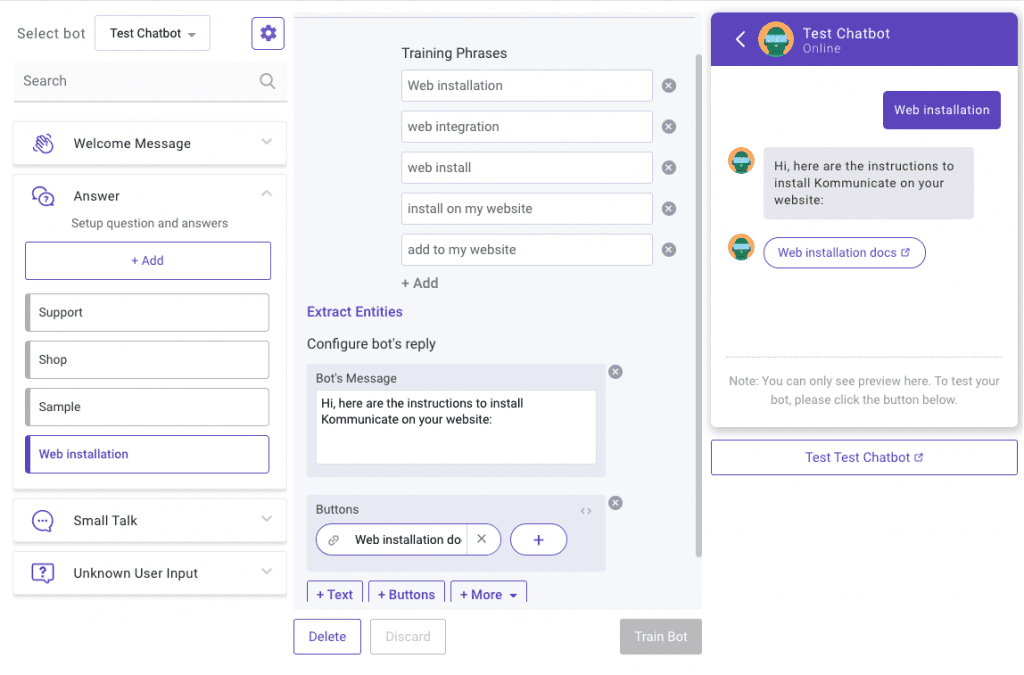1024x675 pixels.
Task: Delete the Buttons block
Action: pyautogui.click(x=615, y=503)
